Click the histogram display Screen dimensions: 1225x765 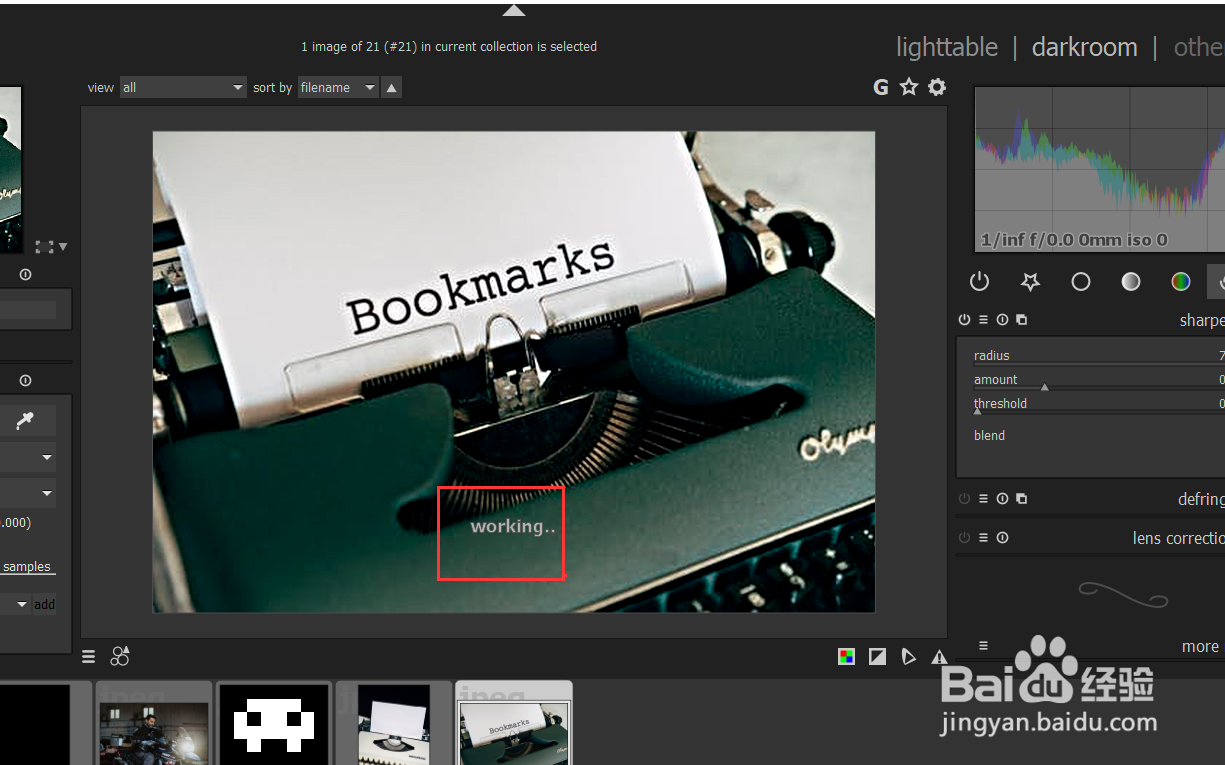(1100, 169)
